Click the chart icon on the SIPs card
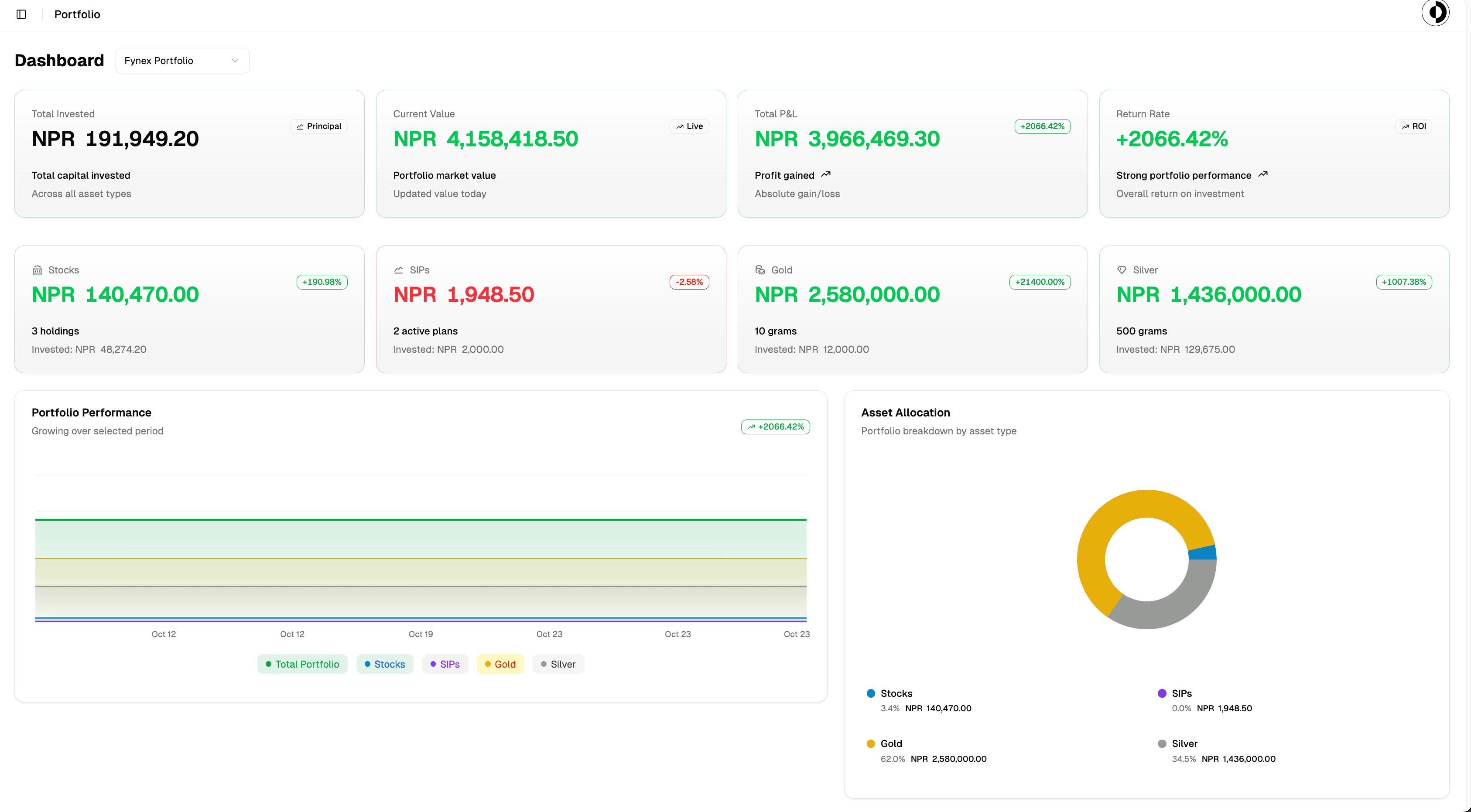The image size is (1471, 812). point(399,269)
